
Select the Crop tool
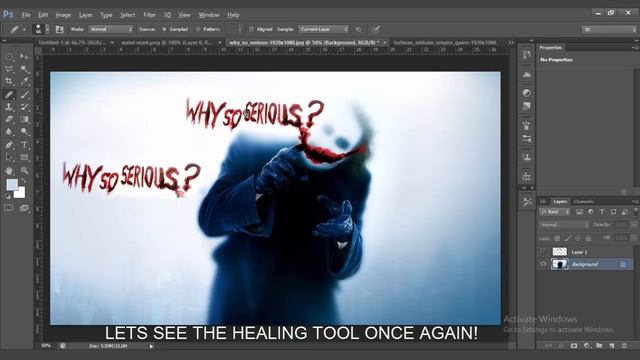click(9, 81)
